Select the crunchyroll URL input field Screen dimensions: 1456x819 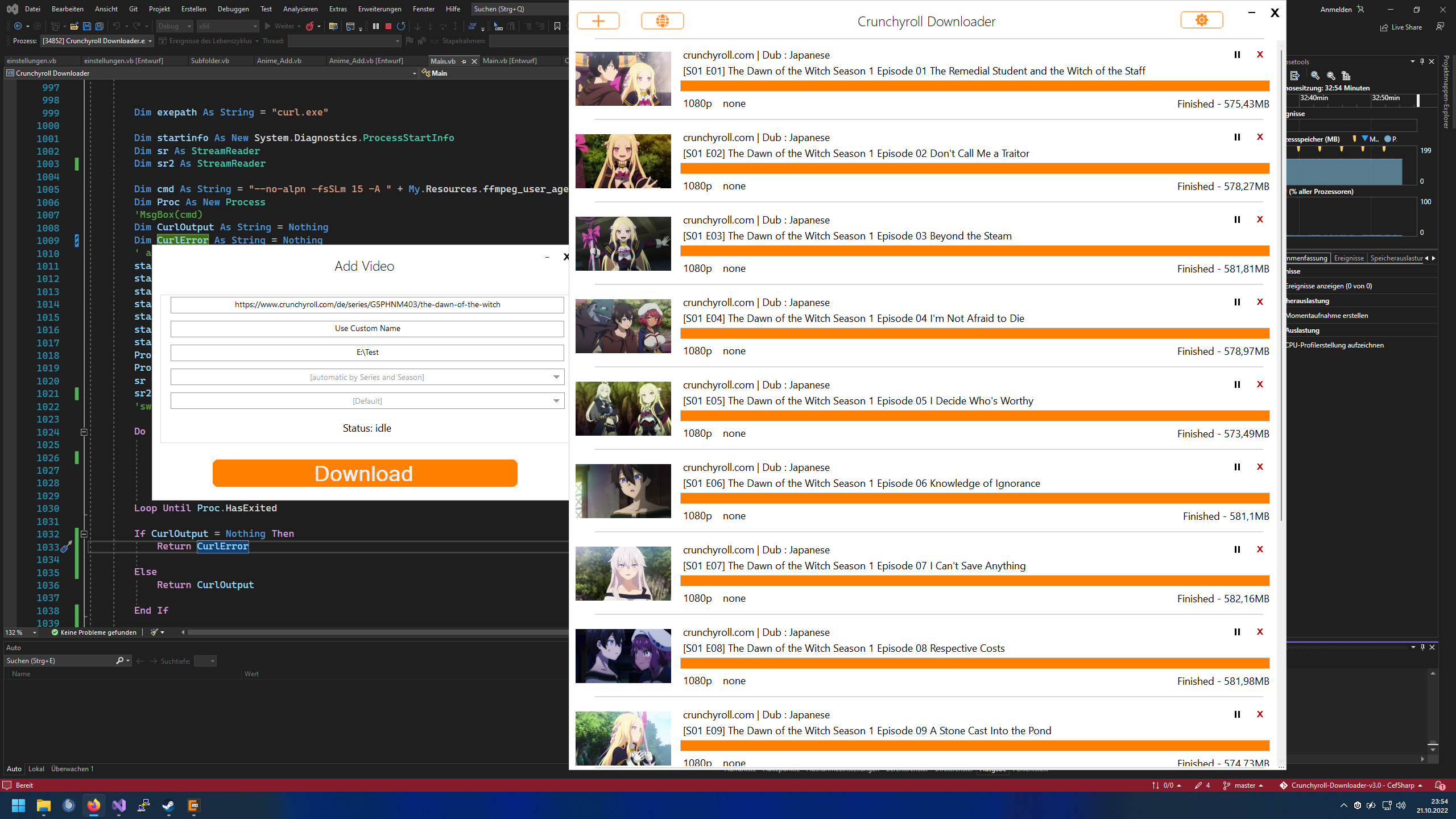click(x=367, y=304)
